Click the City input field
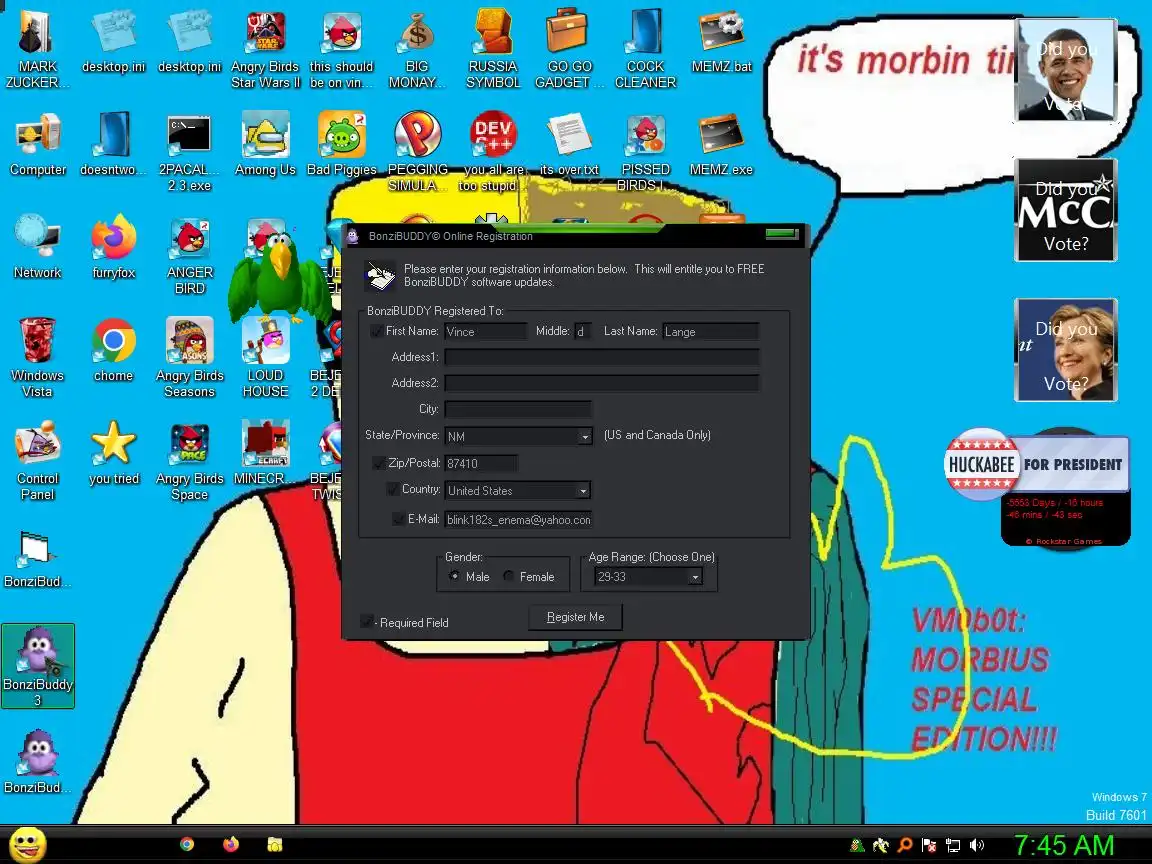The height and width of the screenshot is (864, 1152). click(x=518, y=408)
